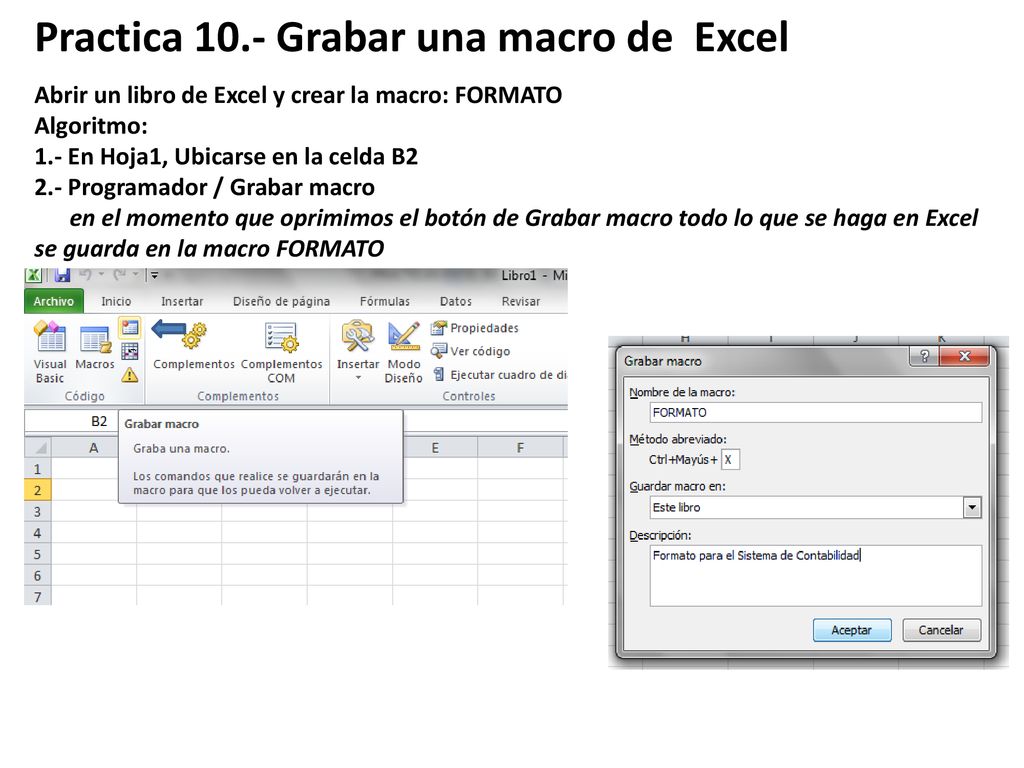The image size is (1024, 768).
Task: Switch to the Inicio tab
Action: pyautogui.click(x=116, y=301)
